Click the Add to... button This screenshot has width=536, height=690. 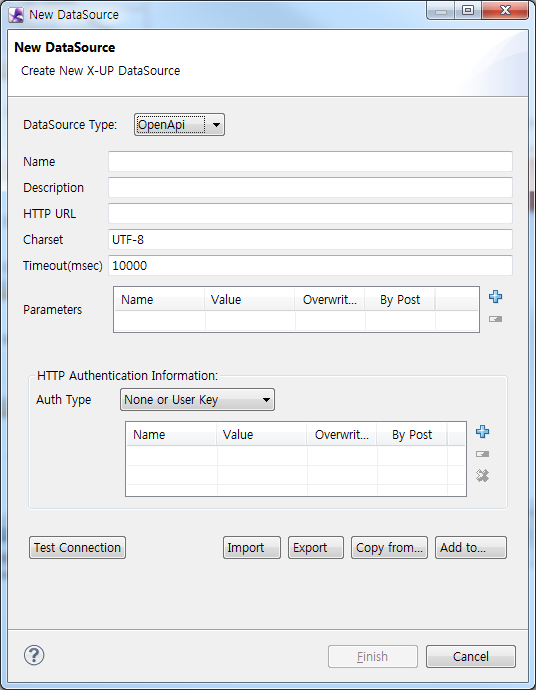[471, 547]
